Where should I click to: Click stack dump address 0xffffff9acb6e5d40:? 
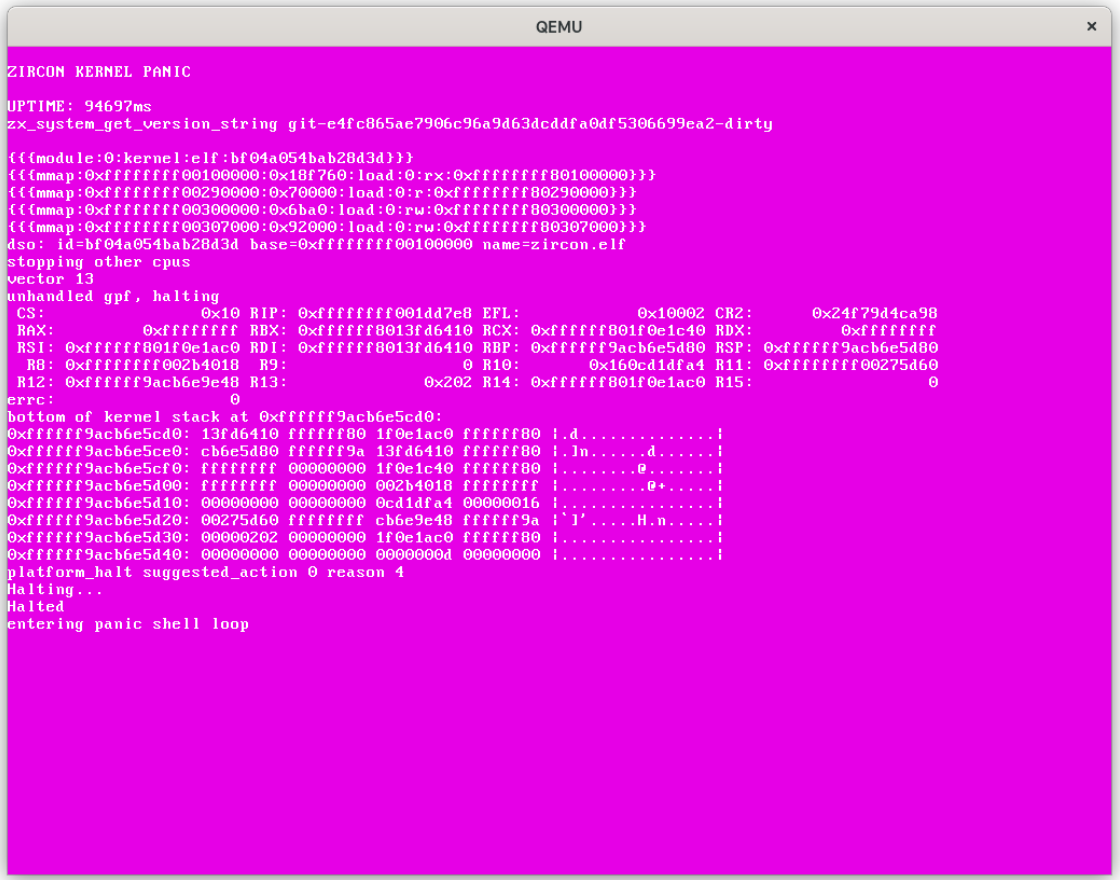click(99, 555)
